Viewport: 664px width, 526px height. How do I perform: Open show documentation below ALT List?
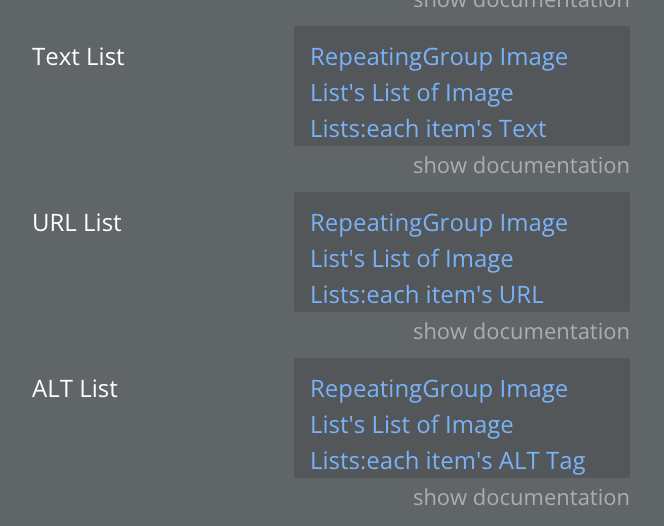(521, 497)
